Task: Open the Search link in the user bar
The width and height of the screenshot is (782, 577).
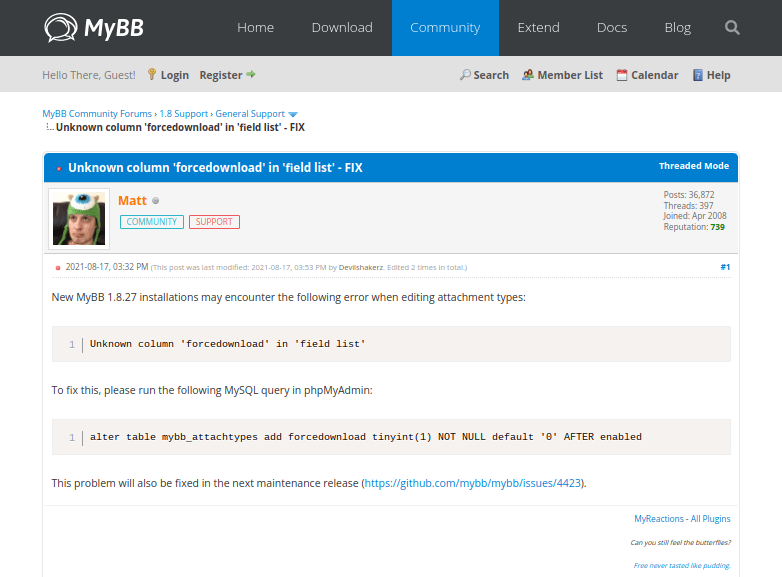Action: click(x=491, y=75)
